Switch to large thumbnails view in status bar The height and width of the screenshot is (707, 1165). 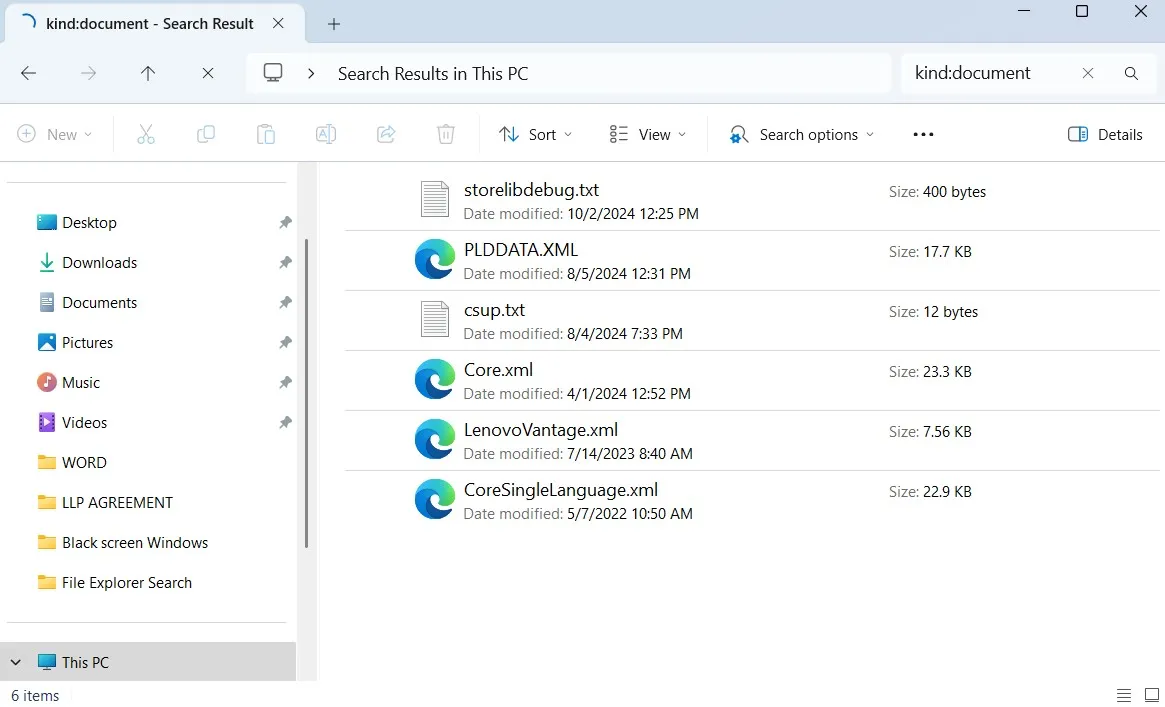(x=1151, y=694)
